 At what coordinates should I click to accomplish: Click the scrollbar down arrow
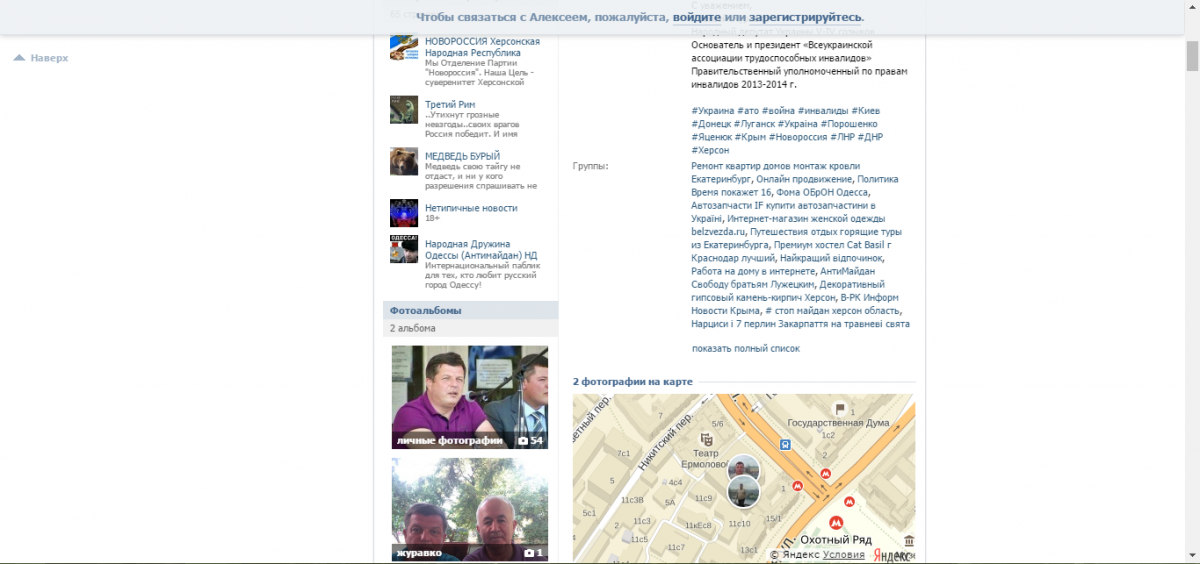coord(1191,556)
